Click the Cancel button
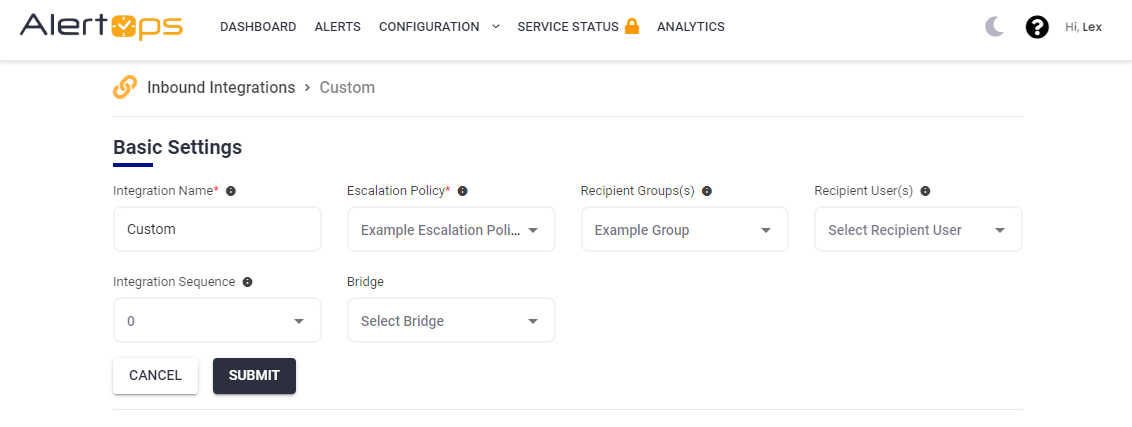The height and width of the screenshot is (427, 1132). pyautogui.click(x=155, y=376)
